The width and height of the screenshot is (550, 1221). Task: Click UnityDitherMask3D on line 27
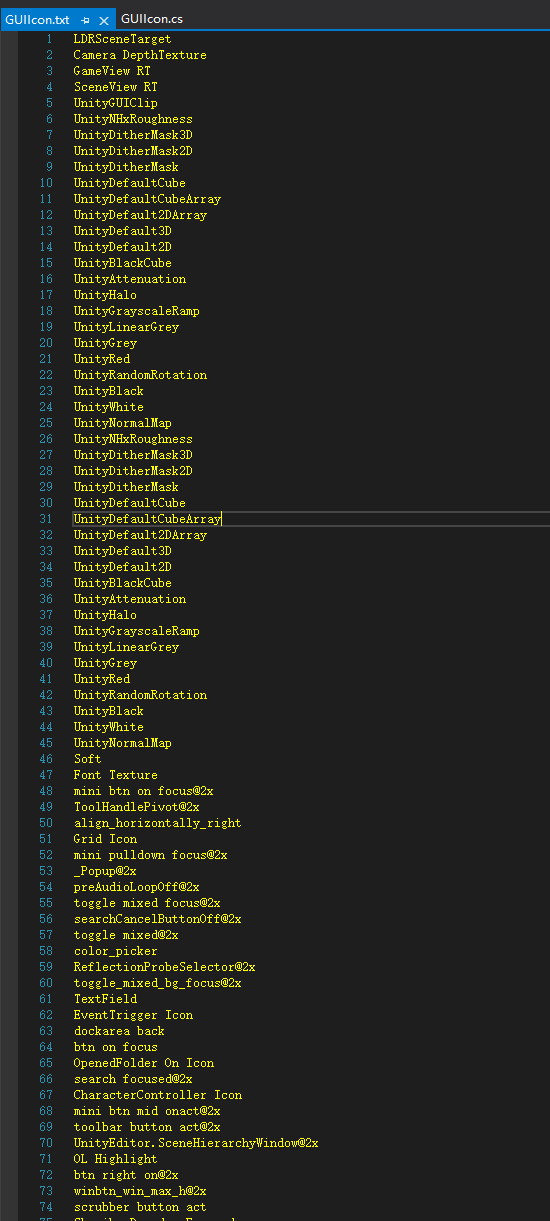coord(133,455)
